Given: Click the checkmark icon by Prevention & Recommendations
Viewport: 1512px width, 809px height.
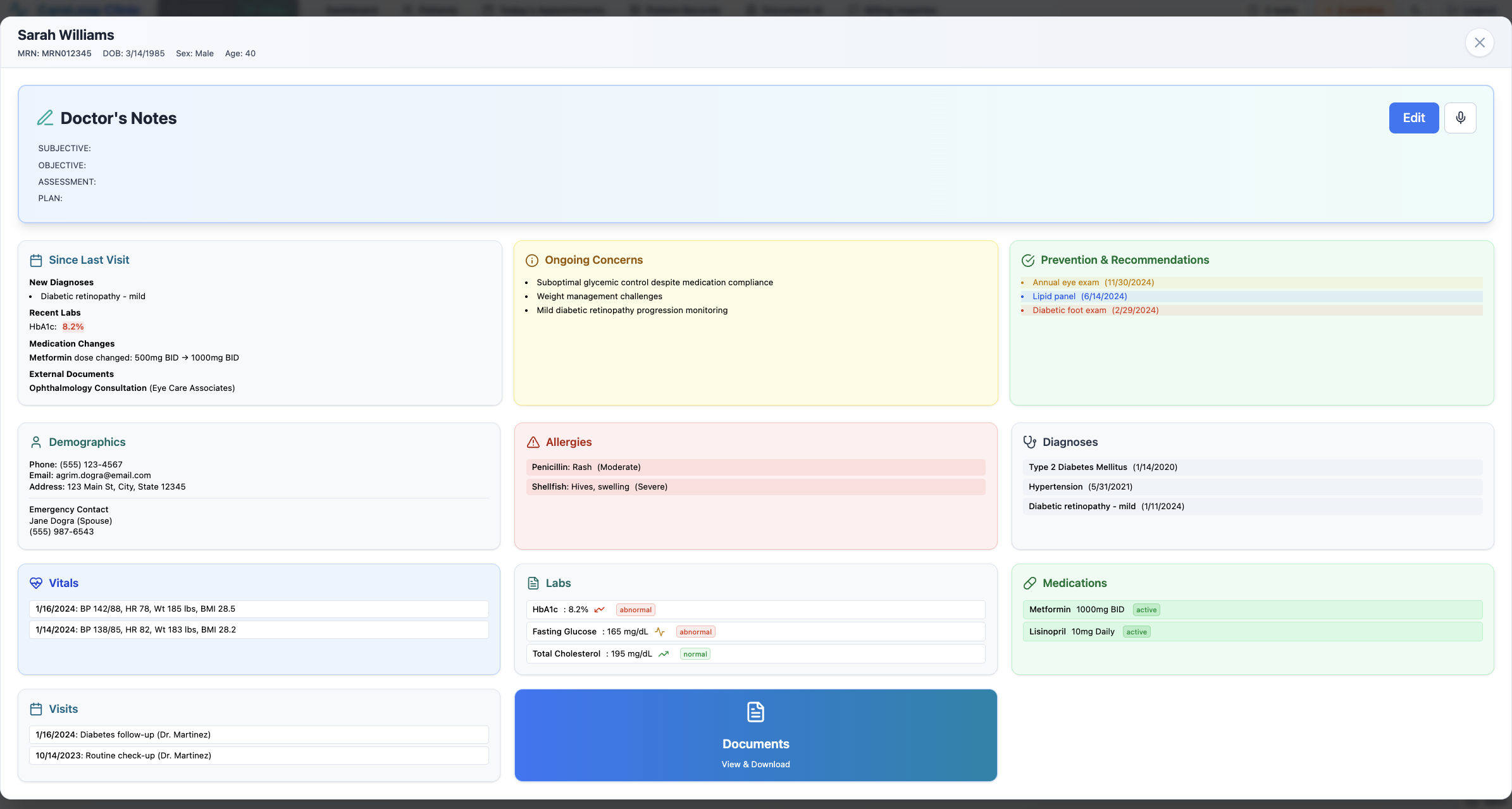Looking at the screenshot, I should (1028, 261).
